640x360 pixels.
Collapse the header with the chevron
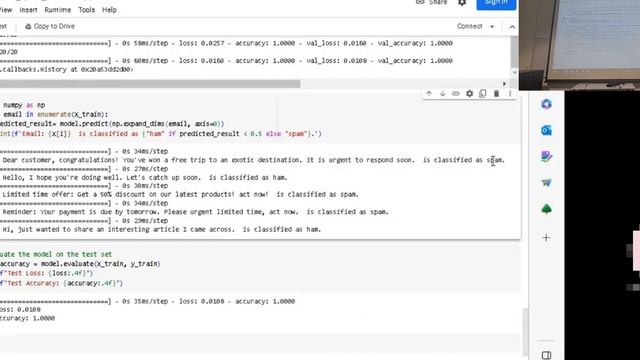pos(512,27)
